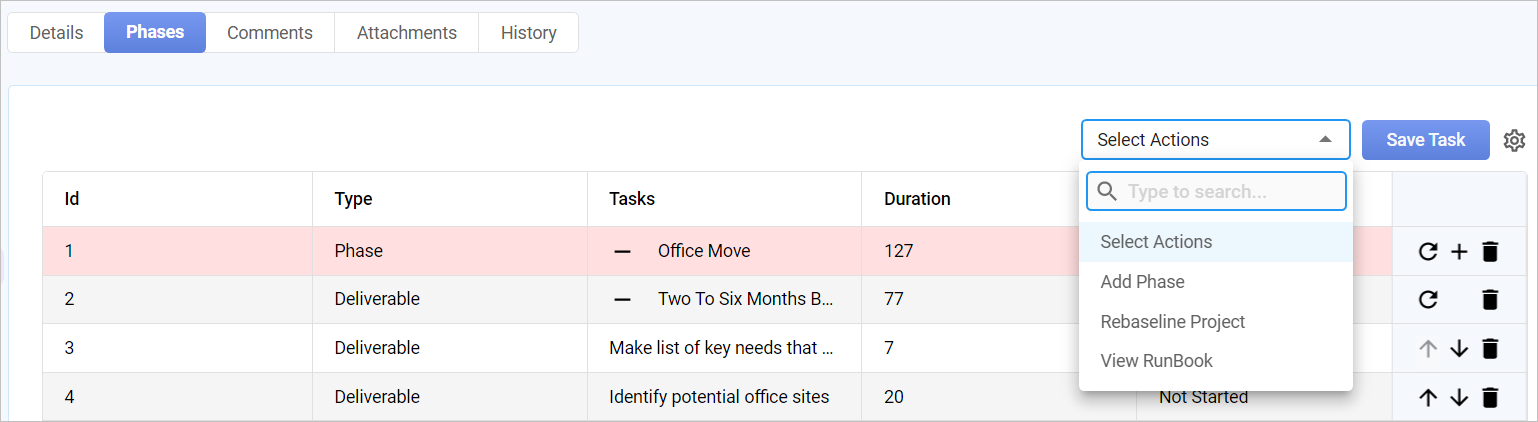Click refresh icon in row 2

pyautogui.click(x=1428, y=299)
